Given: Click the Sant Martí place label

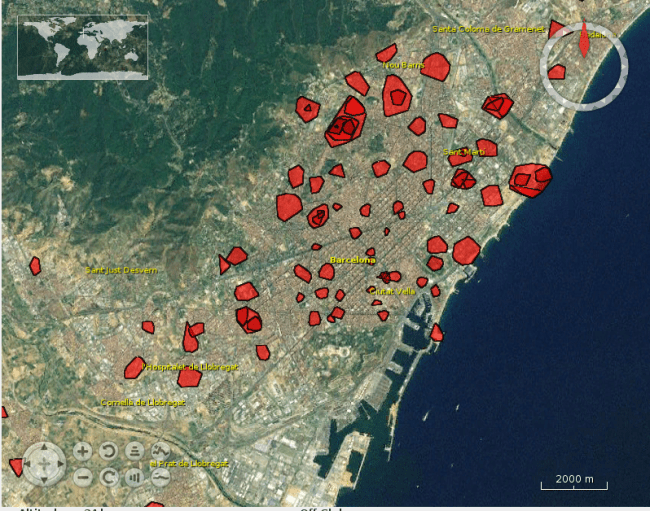Looking at the screenshot, I should coord(464,152).
